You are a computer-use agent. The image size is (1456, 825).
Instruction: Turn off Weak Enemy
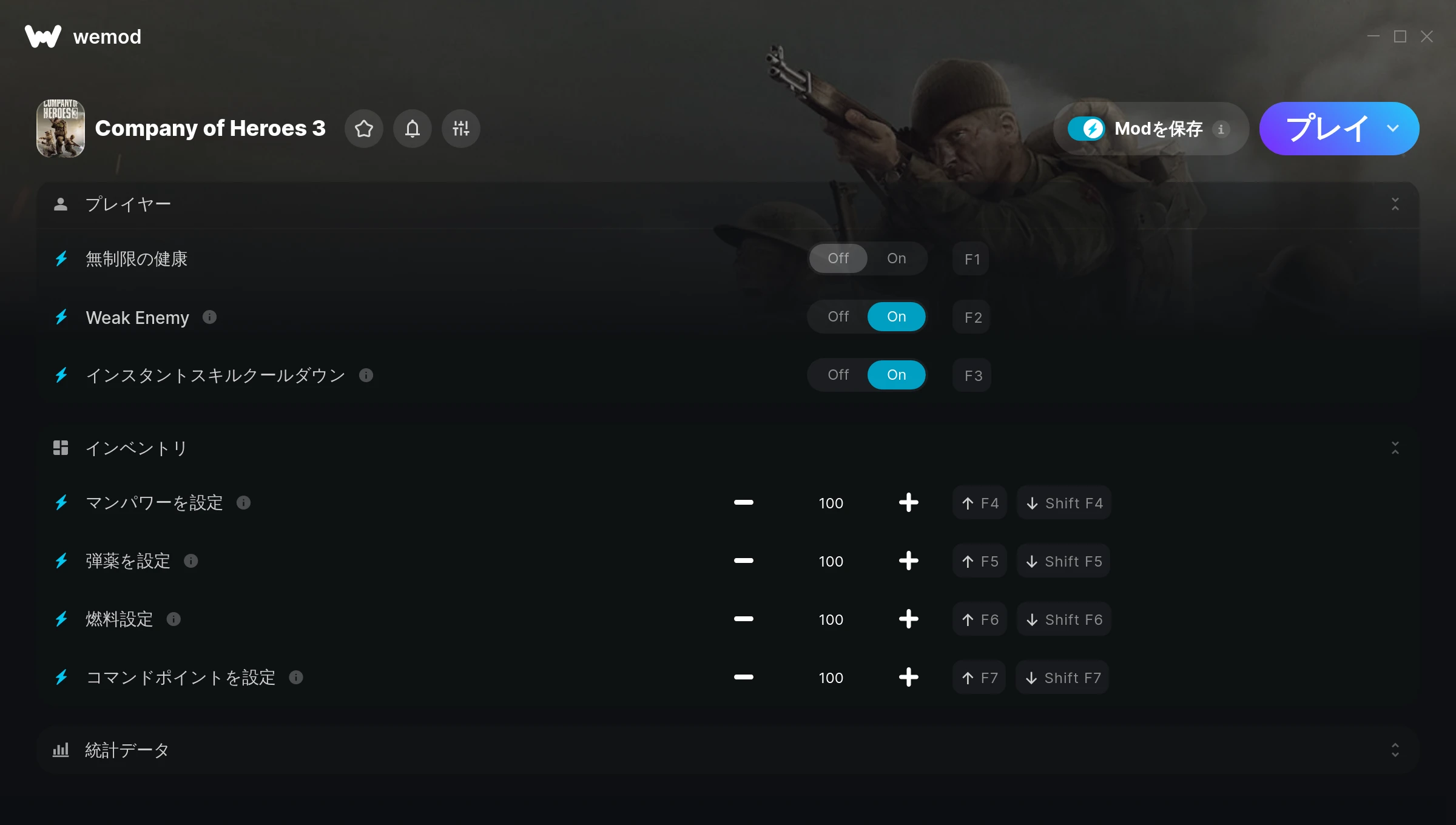point(838,317)
